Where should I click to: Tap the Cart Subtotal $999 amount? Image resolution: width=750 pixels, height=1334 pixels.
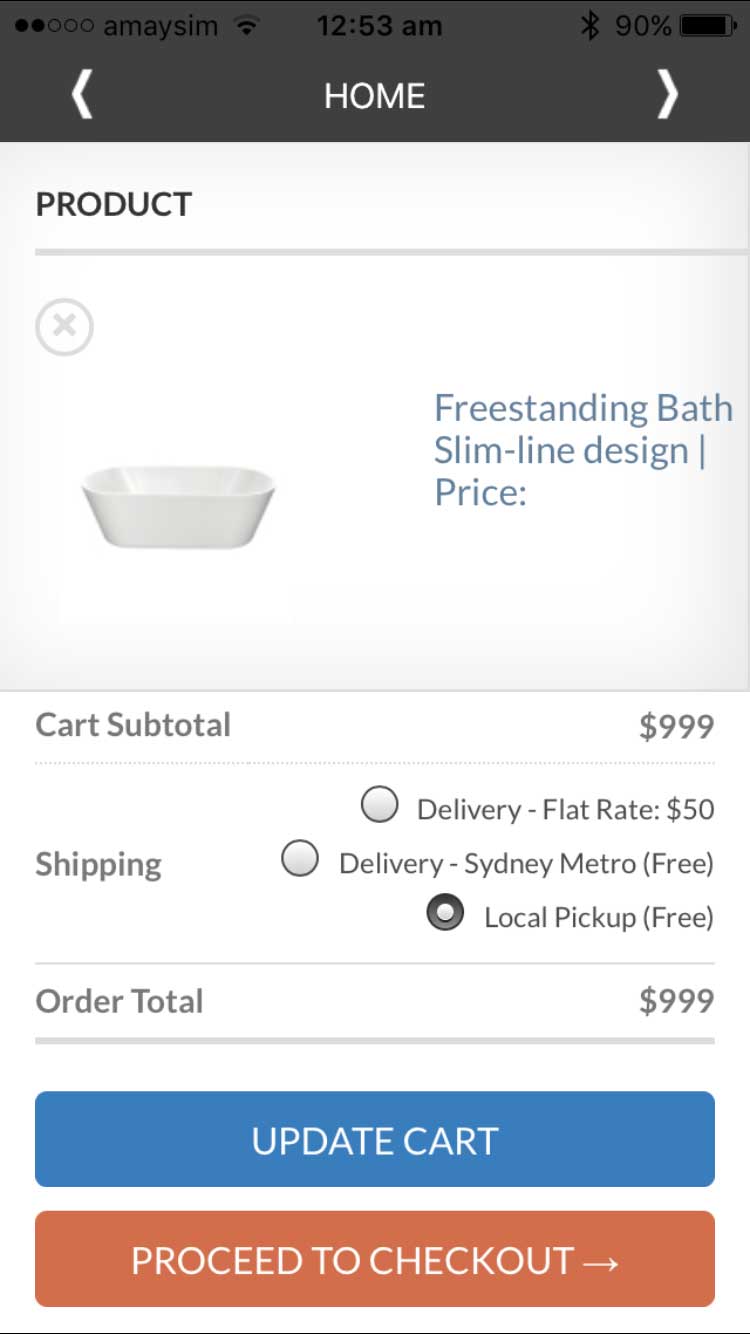[x=677, y=726]
